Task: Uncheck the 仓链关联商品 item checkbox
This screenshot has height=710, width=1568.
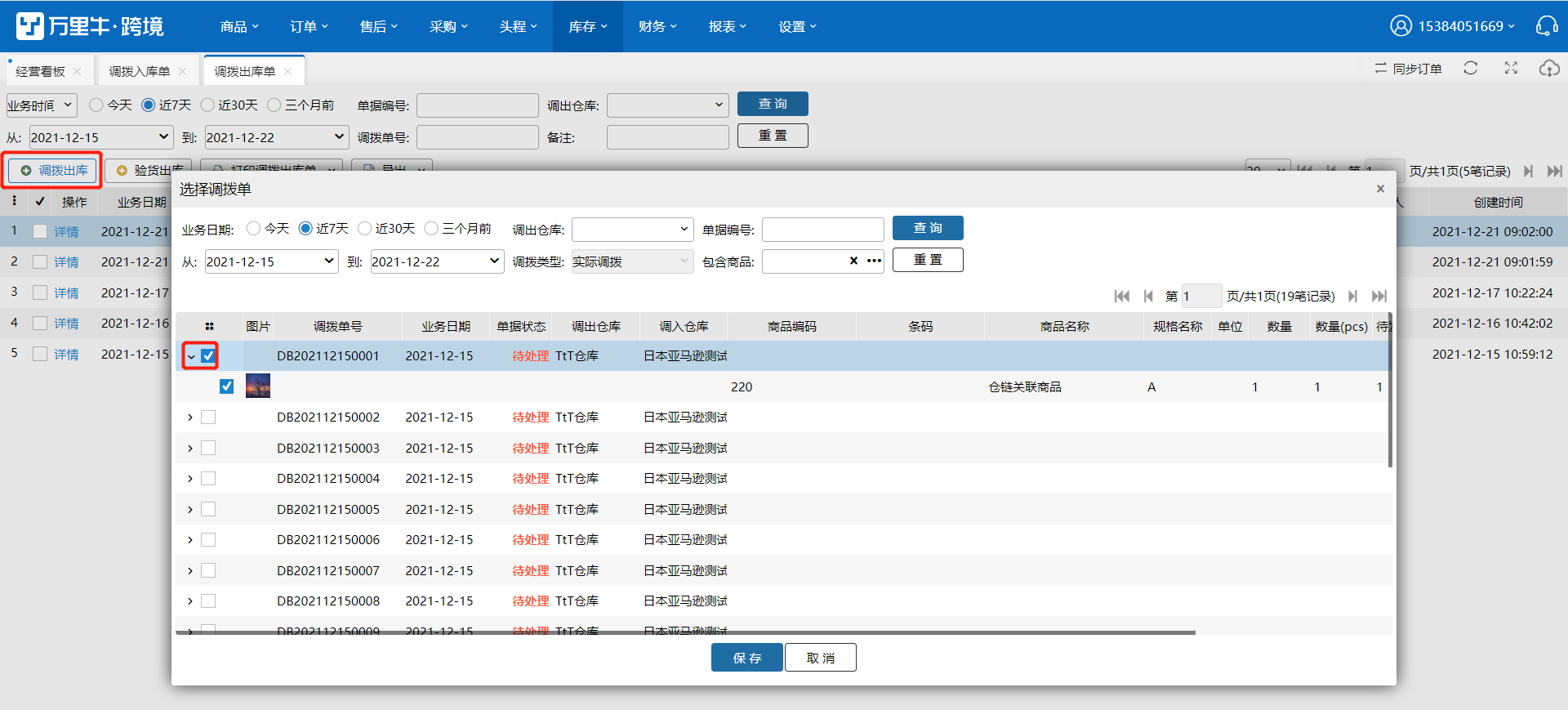Action: tap(227, 386)
